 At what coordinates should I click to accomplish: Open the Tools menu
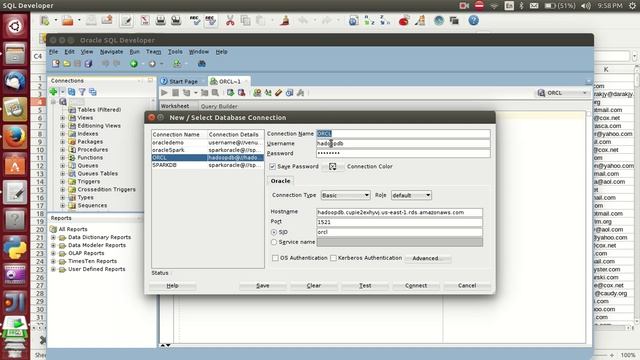(x=175, y=52)
